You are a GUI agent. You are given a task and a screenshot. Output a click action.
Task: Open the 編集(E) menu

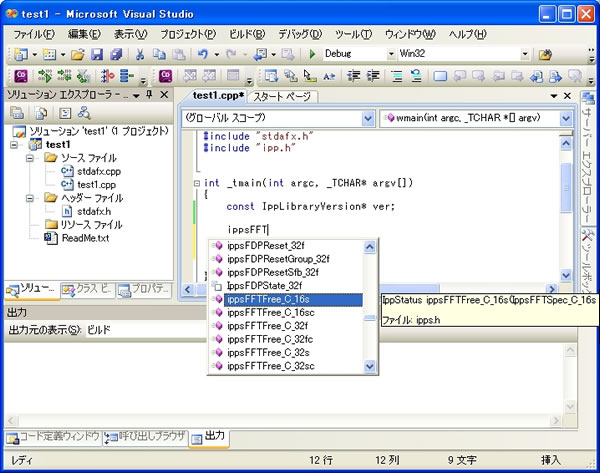[84, 34]
